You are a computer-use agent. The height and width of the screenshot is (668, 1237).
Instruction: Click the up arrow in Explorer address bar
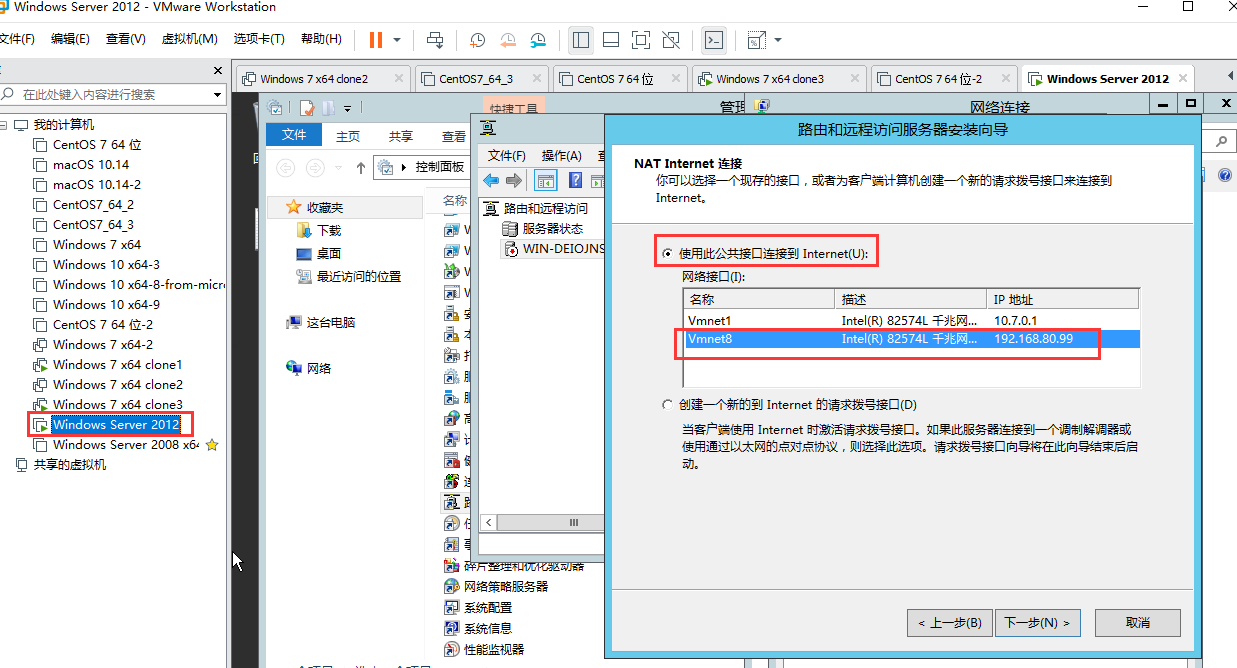pyautogui.click(x=360, y=167)
